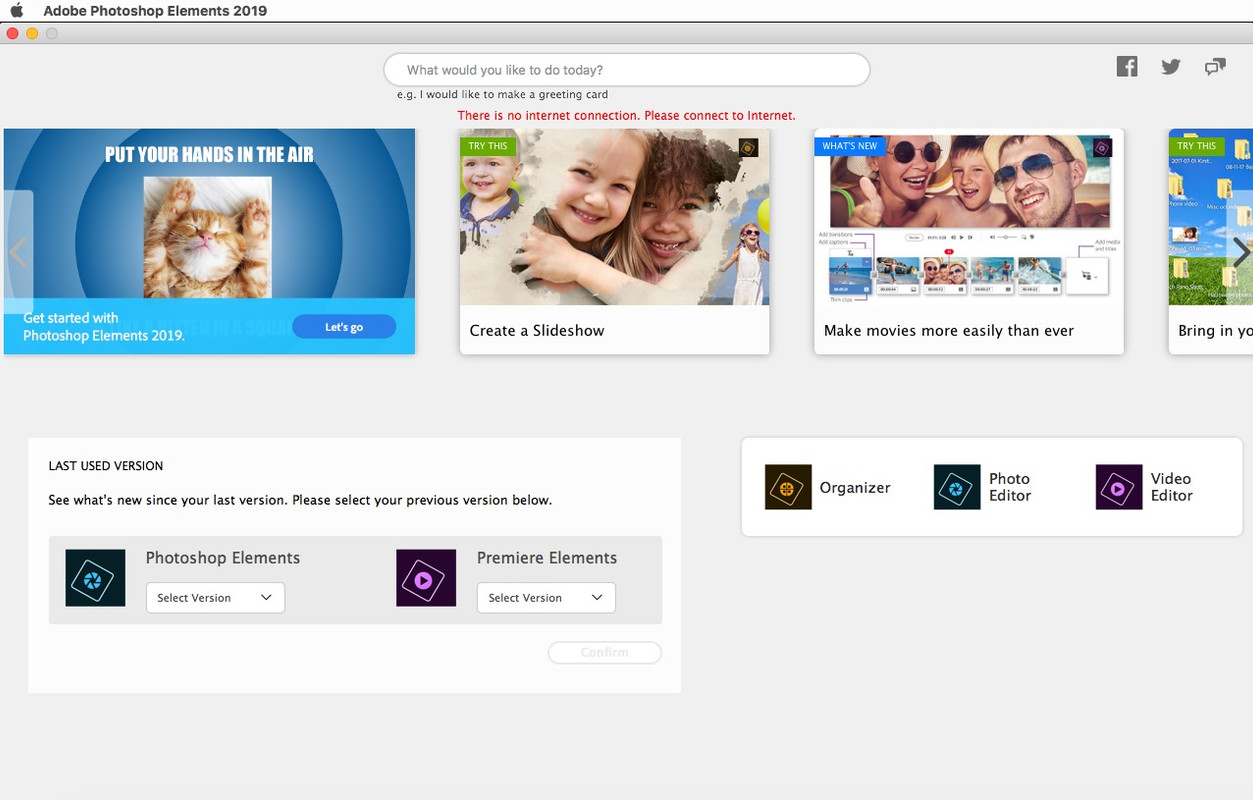Click Photoshop Elements logo in Last Used Version

coord(95,578)
